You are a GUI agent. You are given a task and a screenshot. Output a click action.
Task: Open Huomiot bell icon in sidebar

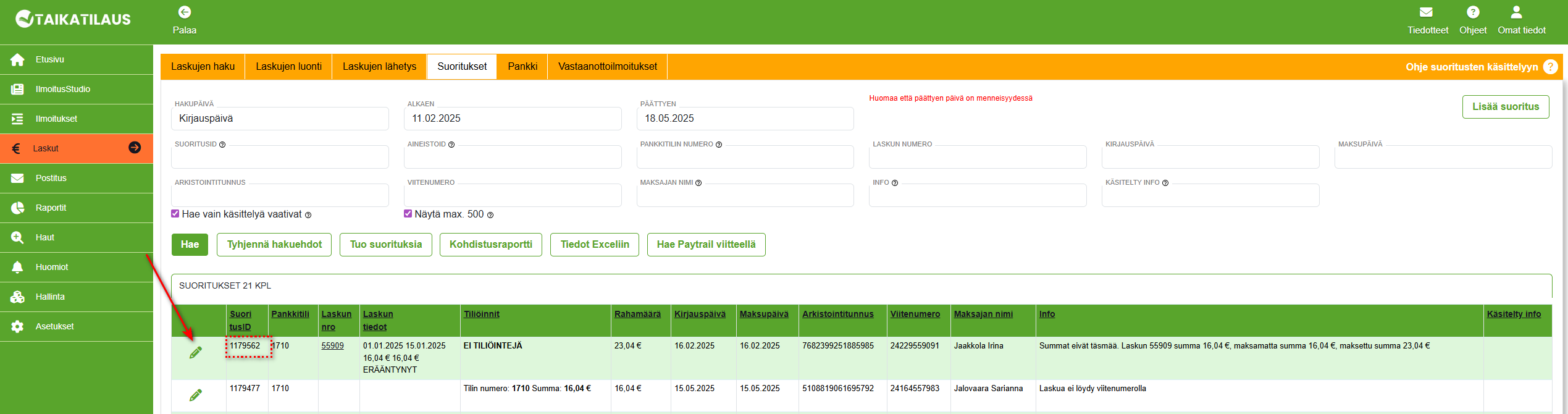coord(17,267)
